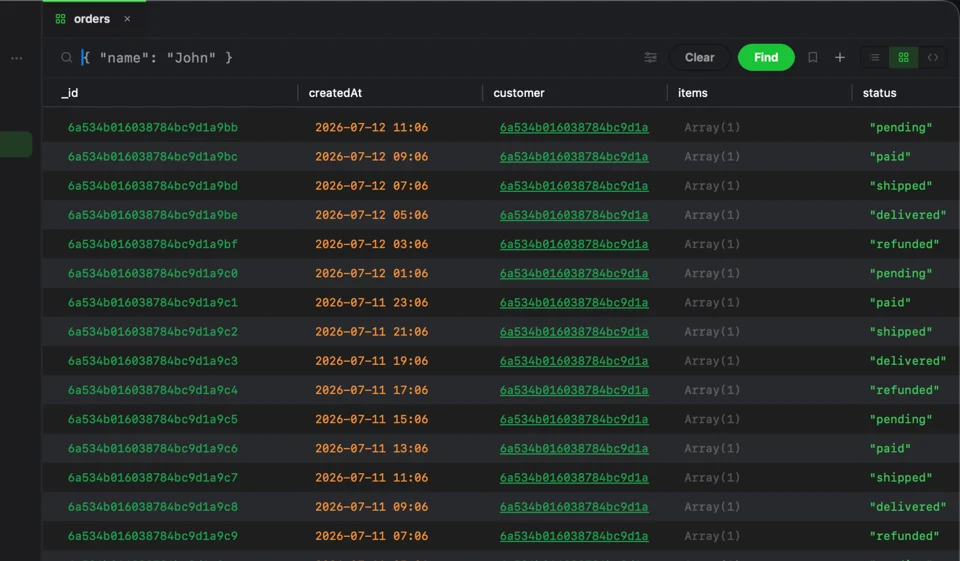
Task: Close the orders tab
Action: [127, 19]
